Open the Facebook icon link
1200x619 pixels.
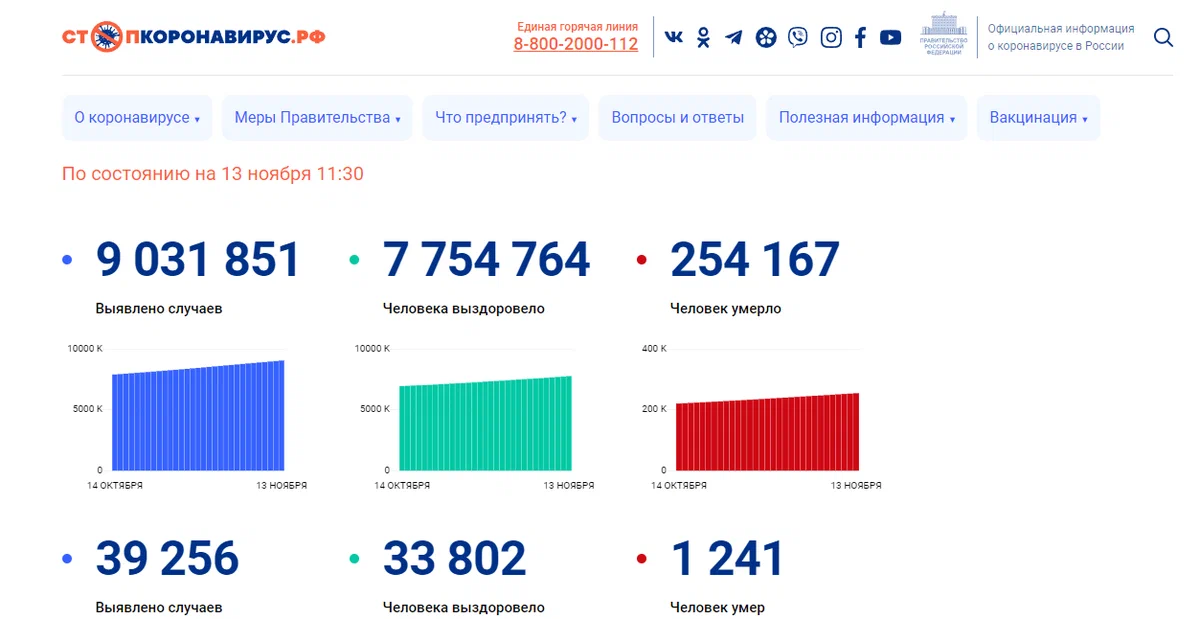click(x=860, y=37)
